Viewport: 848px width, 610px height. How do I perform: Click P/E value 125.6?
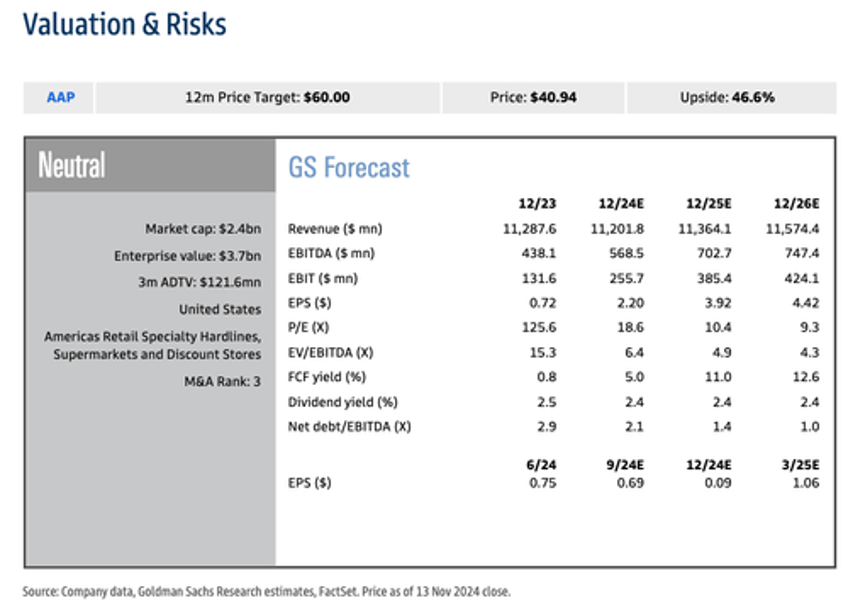[x=539, y=327]
